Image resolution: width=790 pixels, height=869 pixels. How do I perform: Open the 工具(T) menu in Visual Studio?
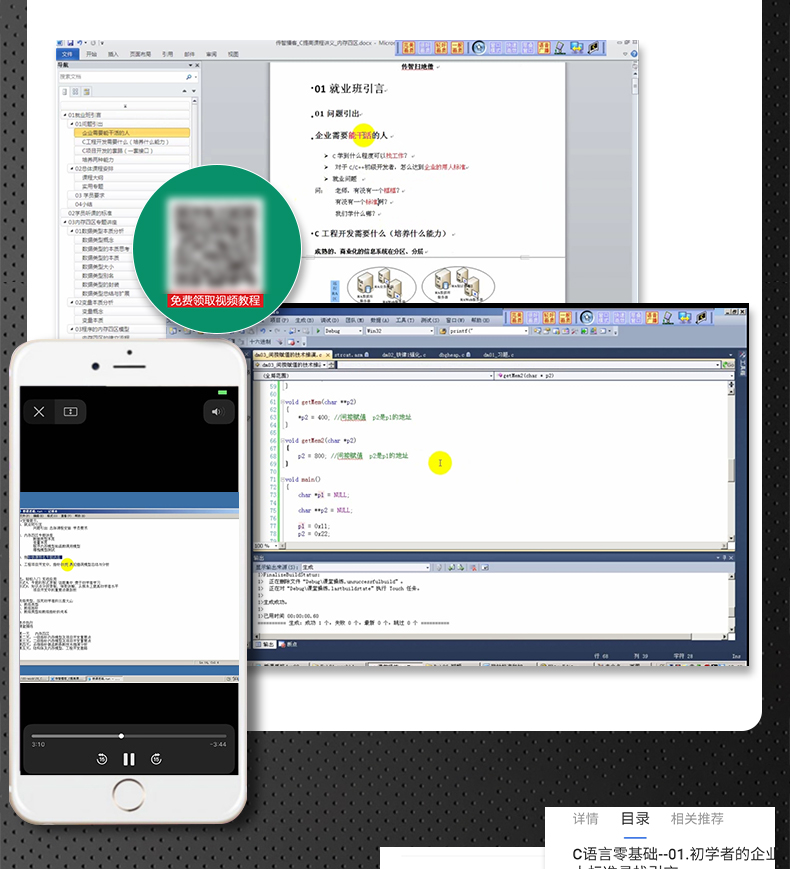coord(405,320)
